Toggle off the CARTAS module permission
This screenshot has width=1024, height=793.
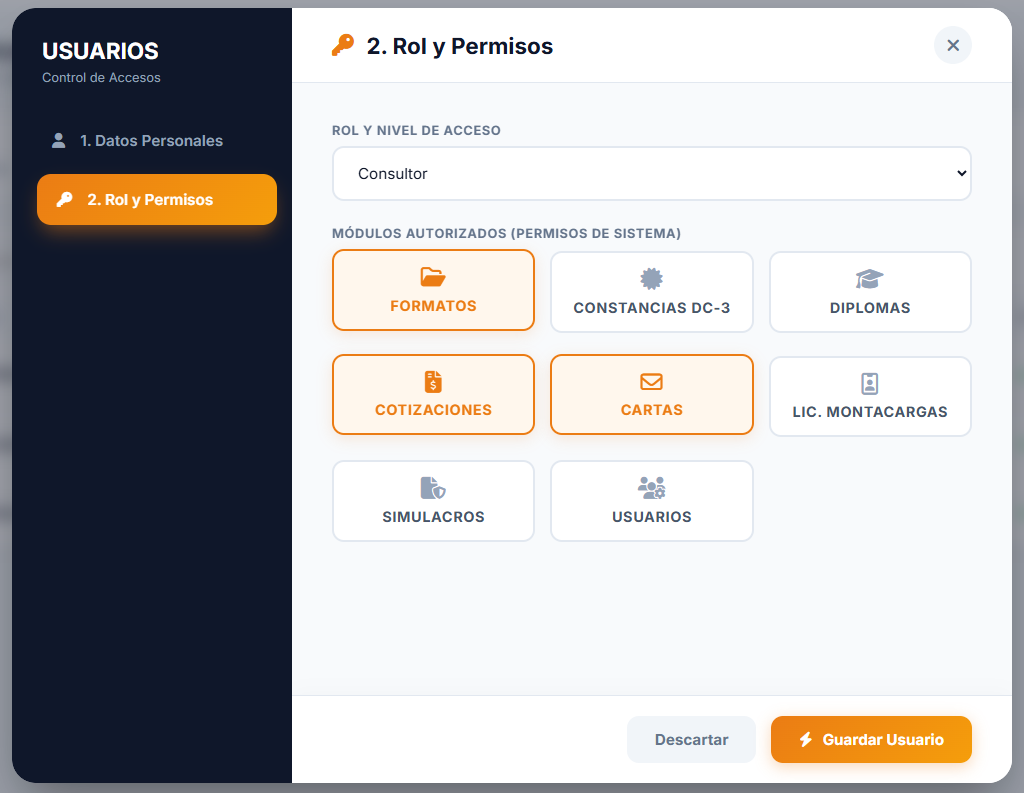(x=652, y=395)
